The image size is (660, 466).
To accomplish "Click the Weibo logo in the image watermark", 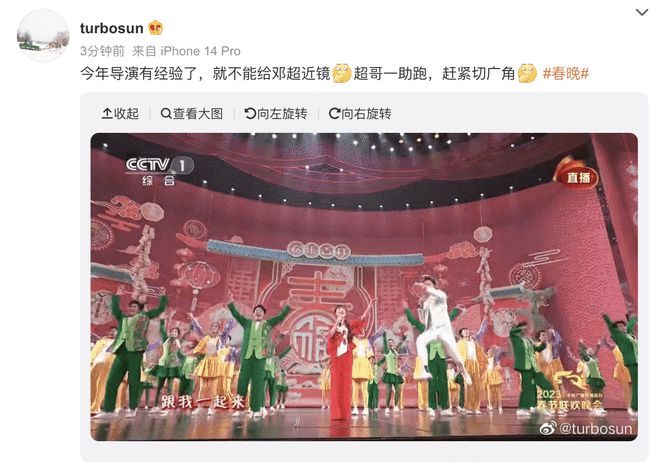I will (548, 429).
